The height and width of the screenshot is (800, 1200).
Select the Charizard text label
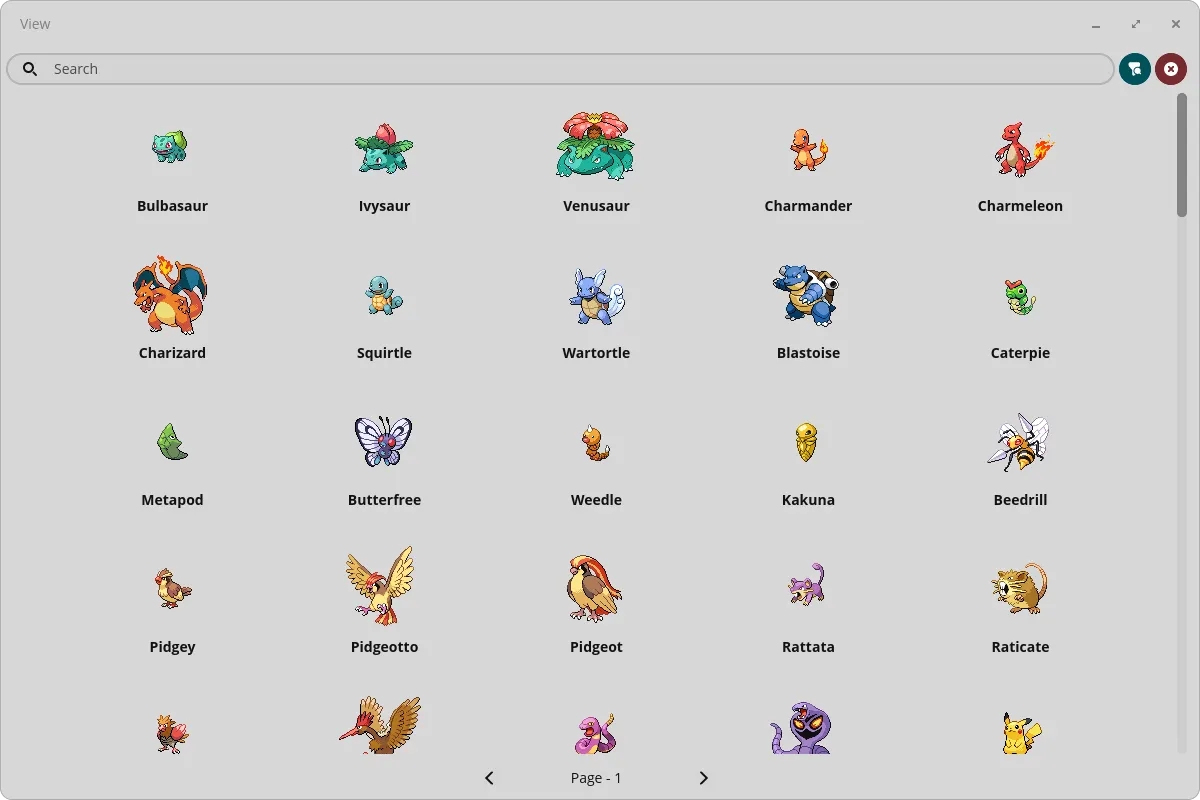click(x=172, y=353)
